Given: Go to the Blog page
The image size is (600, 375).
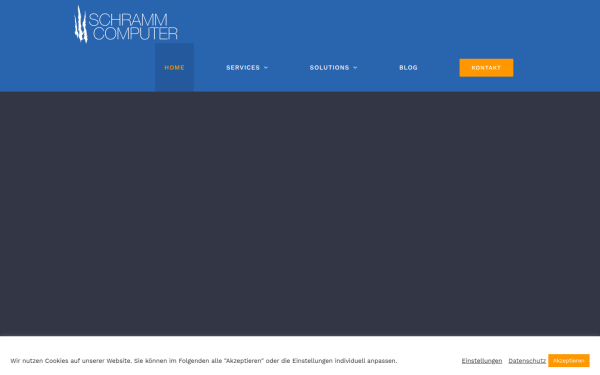Looking at the screenshot, I should tap(408, 68).
